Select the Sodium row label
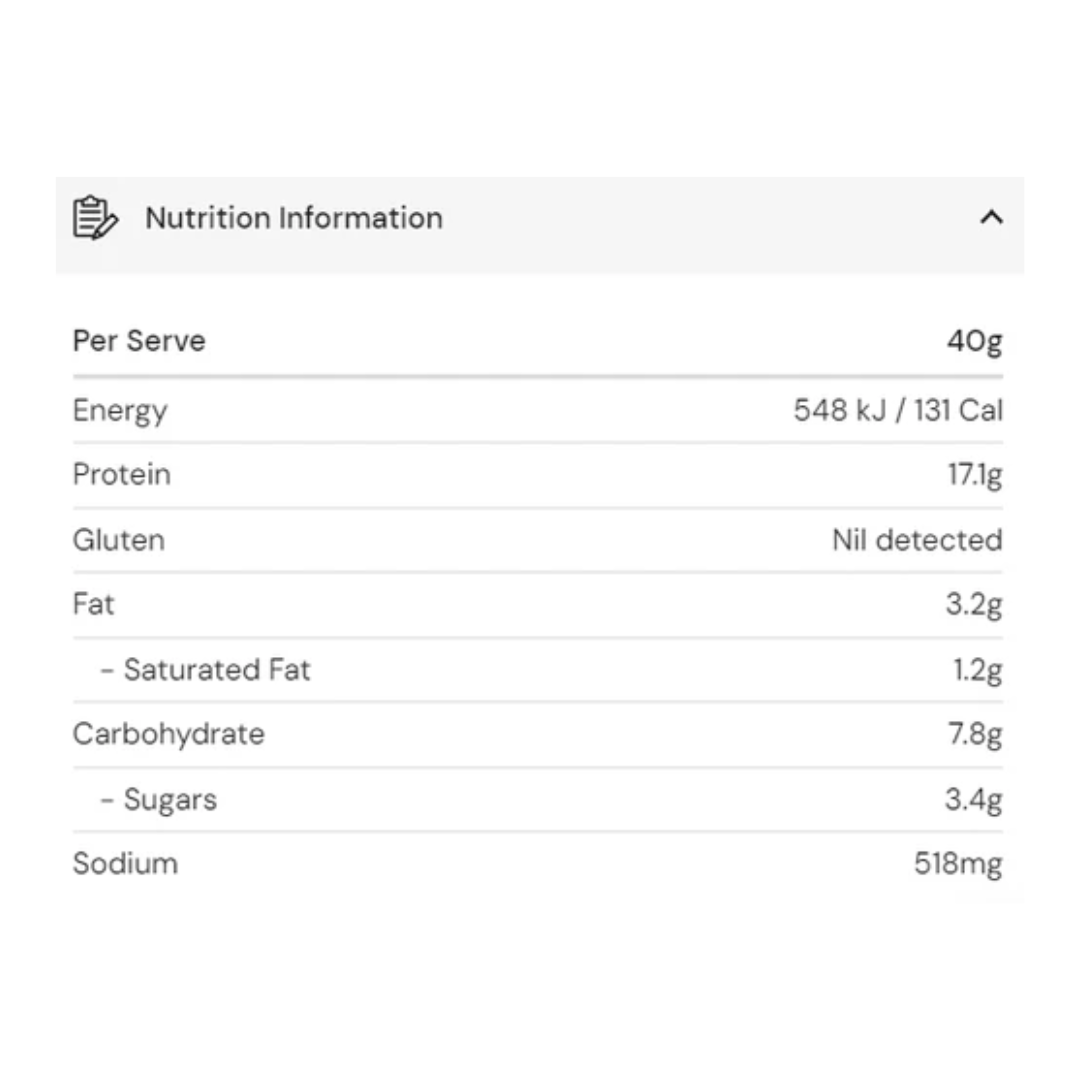Image resolution: width=1080 pixels, height=1080 pixels. [x=125, y=864]
